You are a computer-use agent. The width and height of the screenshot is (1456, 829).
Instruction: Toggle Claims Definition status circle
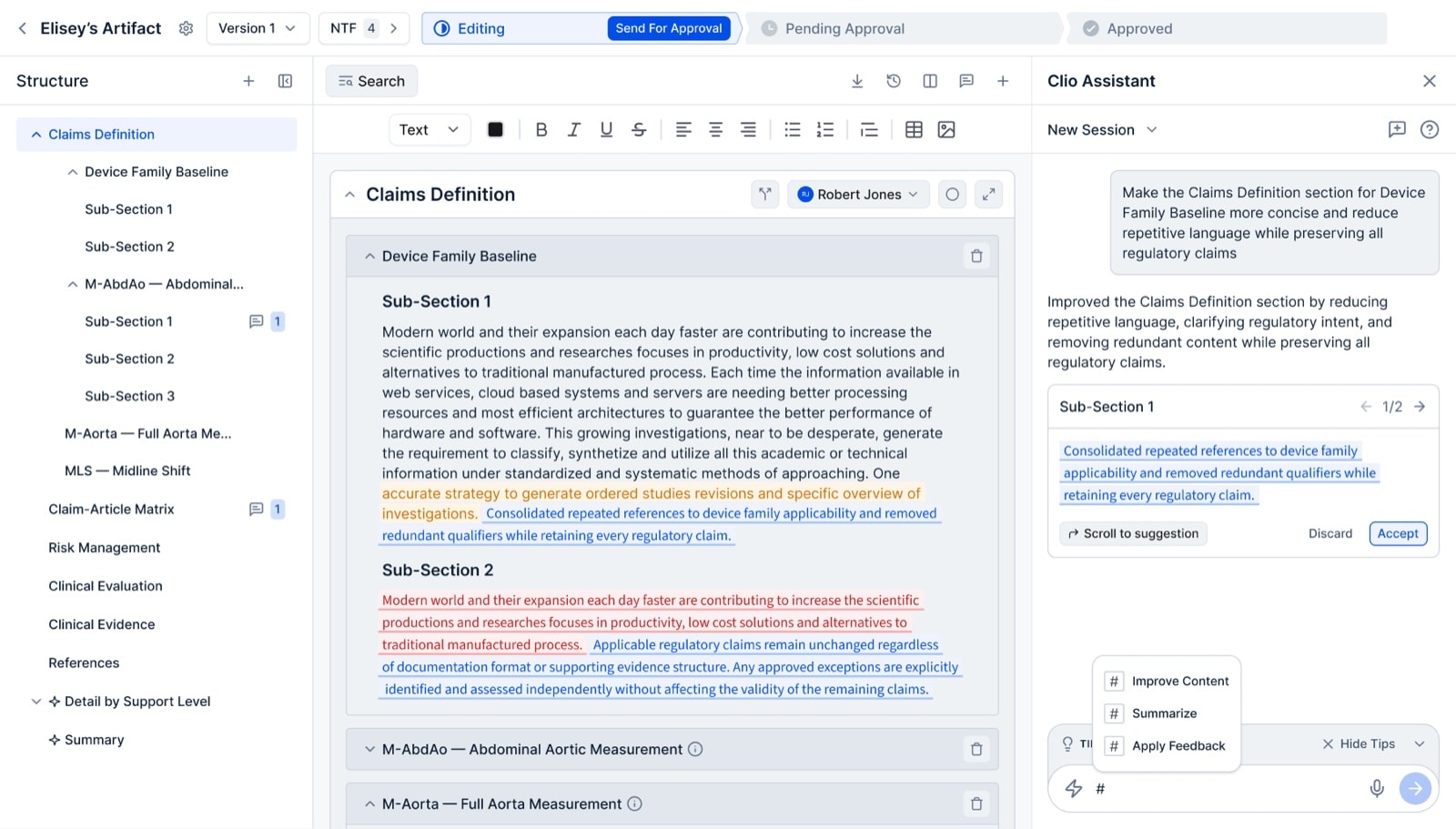[952, 194]
